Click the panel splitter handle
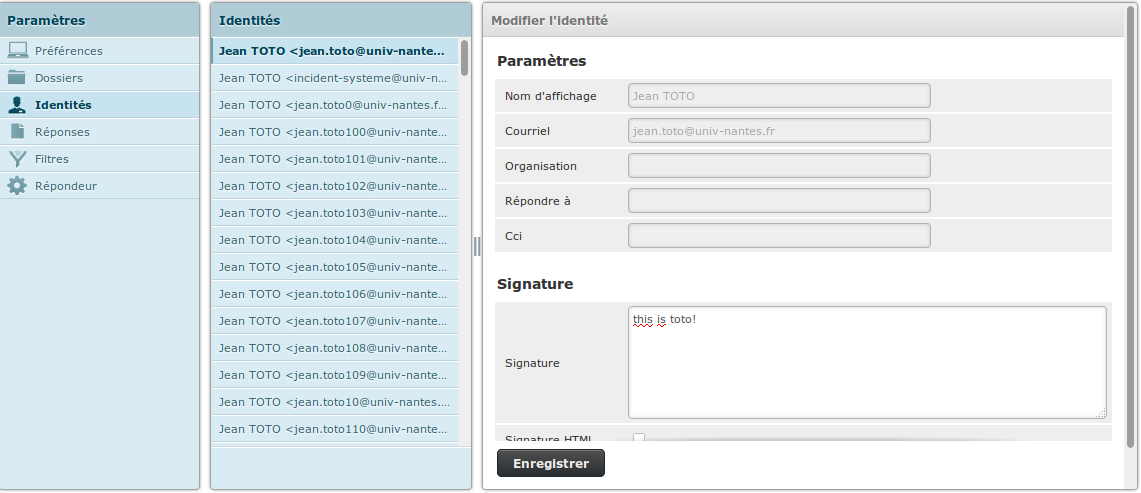The height and width of the screenshot is (493, 1141). 477,246
